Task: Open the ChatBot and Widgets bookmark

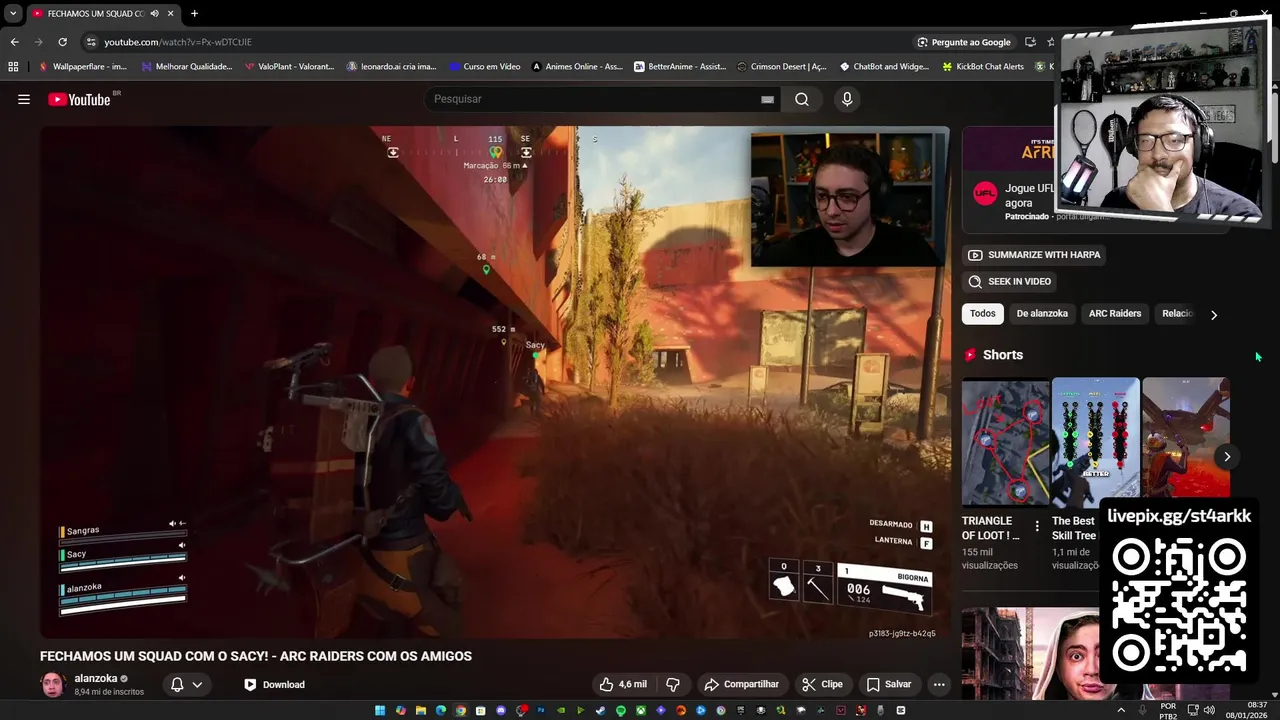Action: [884, 66]
